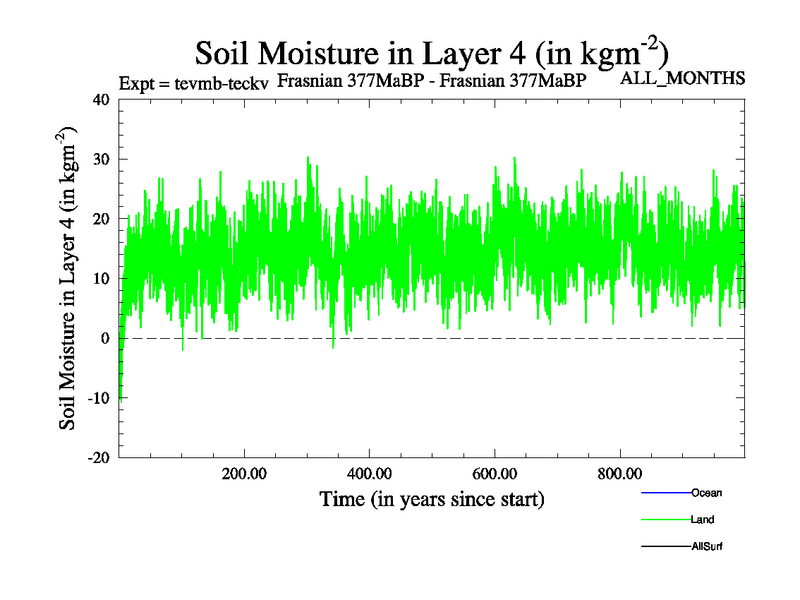
Task: Click the Frasnian 377MaBP subtitle
Action: point(431,81)
